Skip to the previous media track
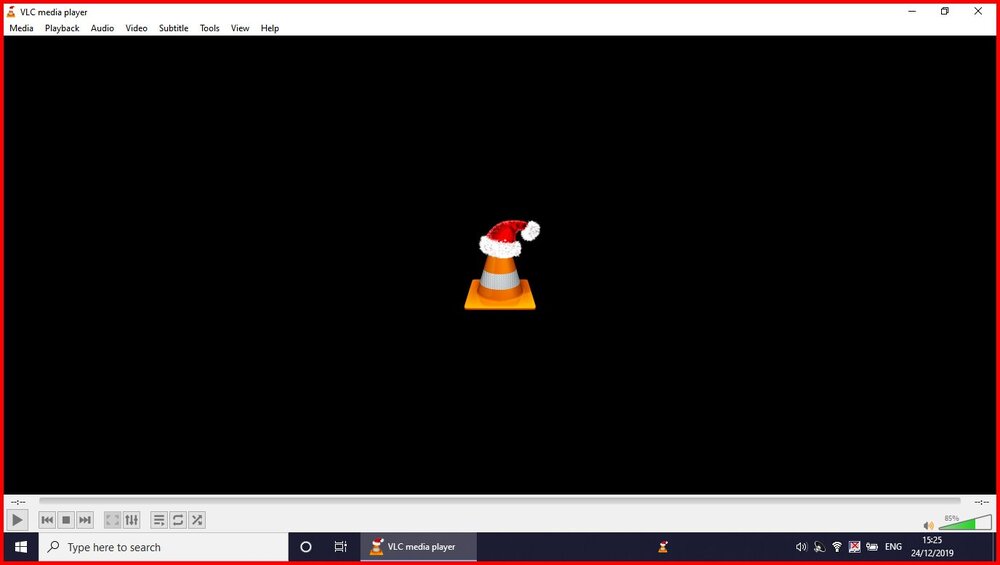This screenshot has height=565, width=1000. coord(47,520)
